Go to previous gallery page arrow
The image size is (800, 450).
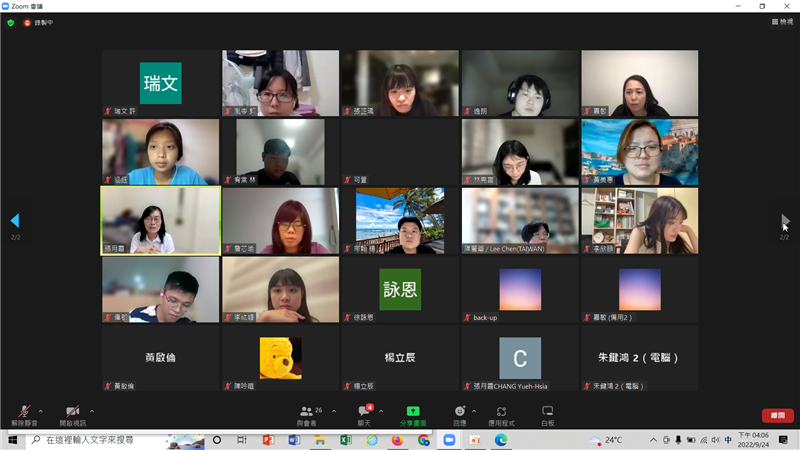pos(14,220)
